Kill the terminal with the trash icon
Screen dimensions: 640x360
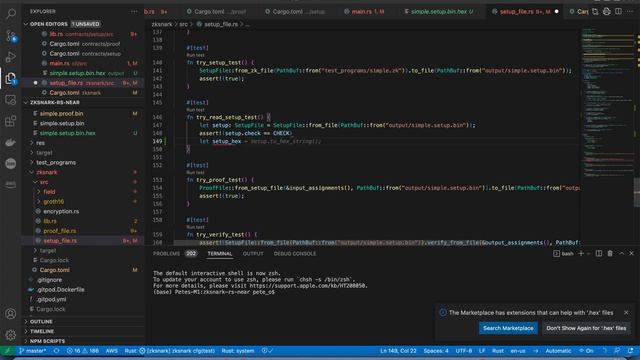tap(610, 253)
